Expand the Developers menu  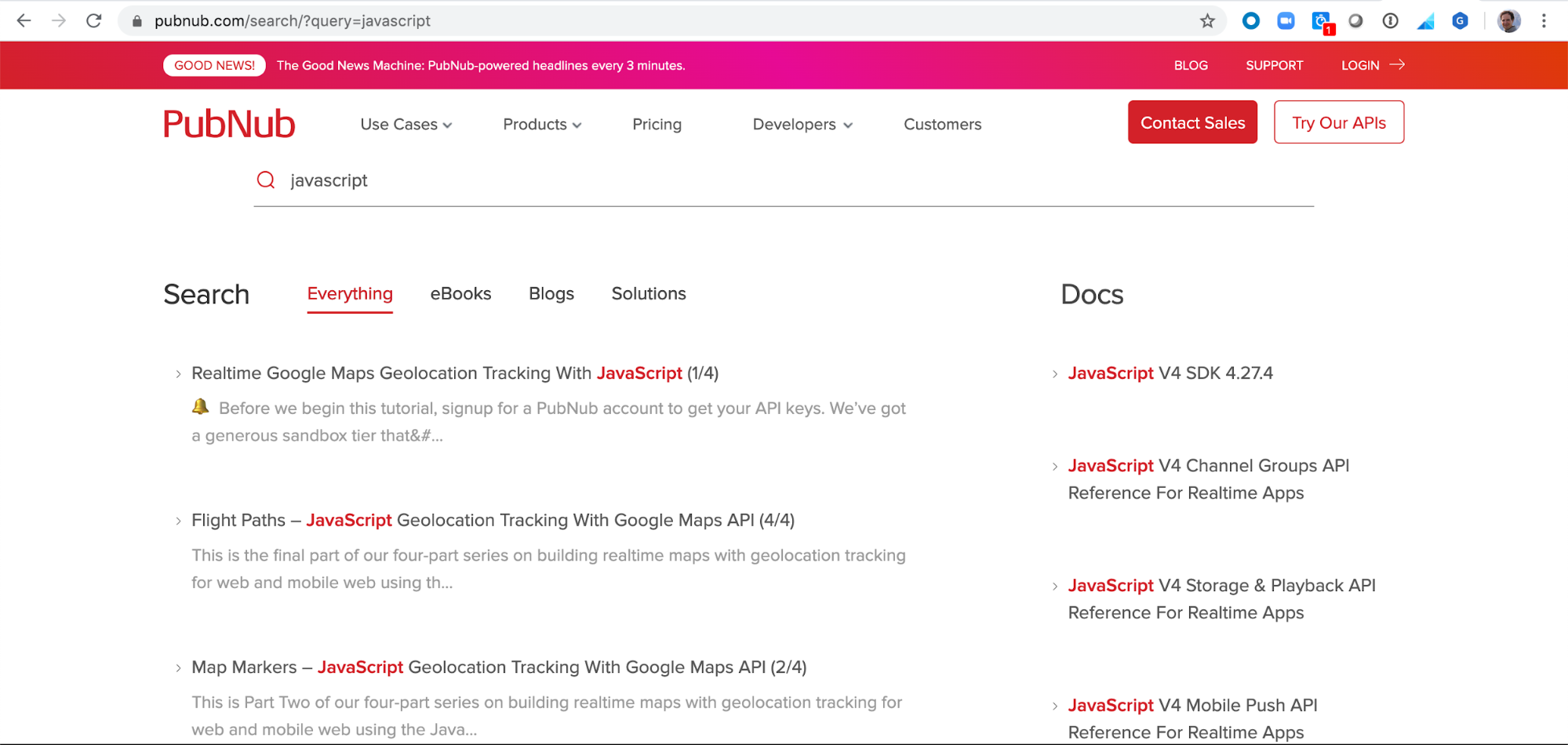(802, 124)
